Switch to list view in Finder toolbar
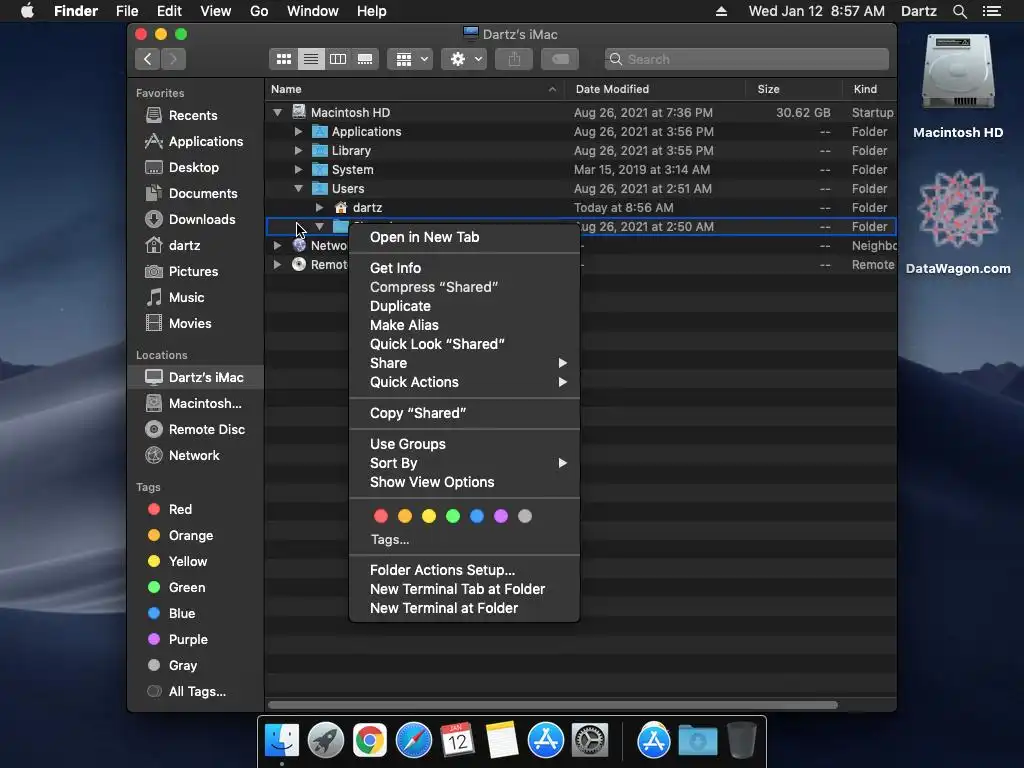1024x768 pixels. (311, 59)
